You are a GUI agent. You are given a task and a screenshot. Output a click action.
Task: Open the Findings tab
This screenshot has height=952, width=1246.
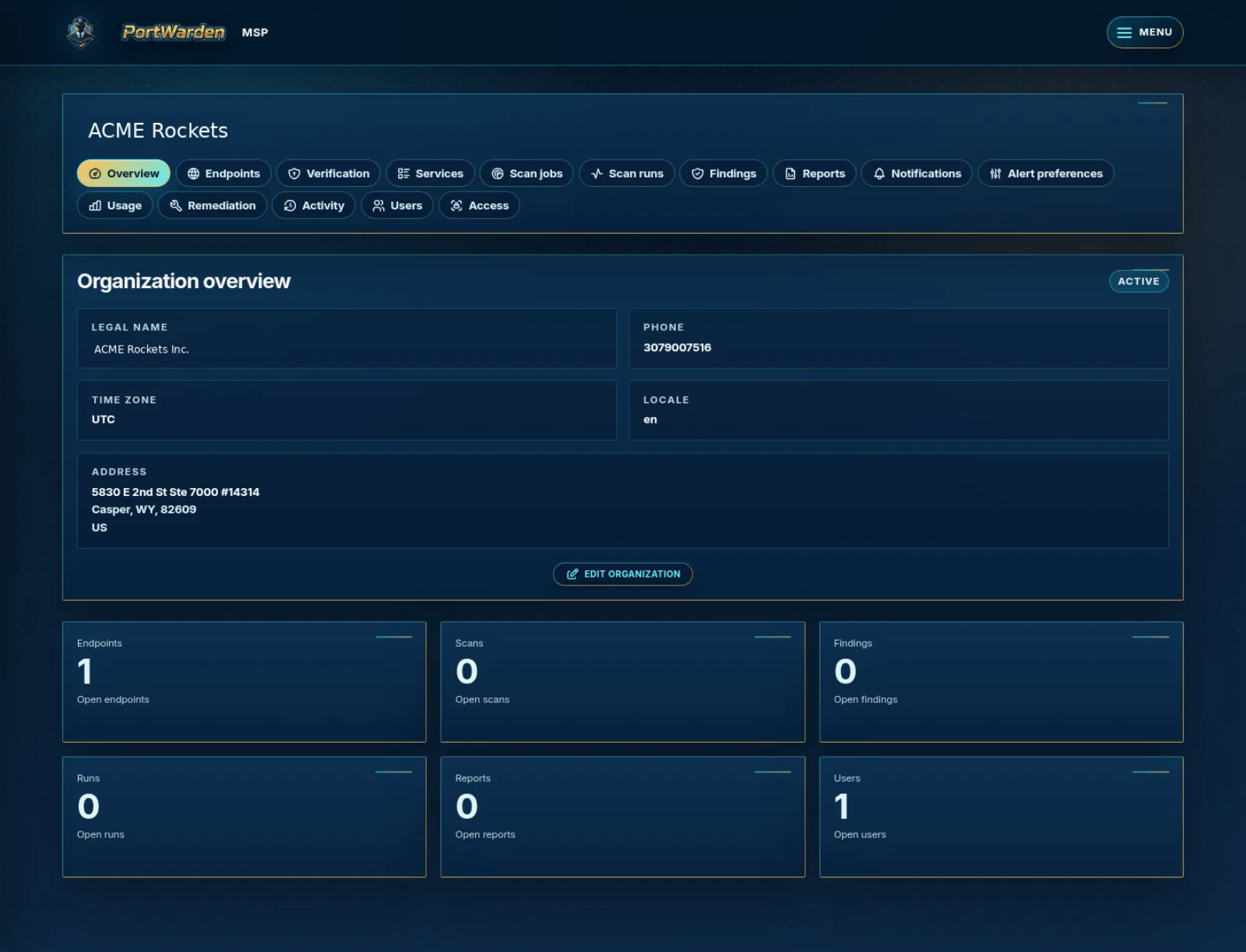tap(723, 174)
